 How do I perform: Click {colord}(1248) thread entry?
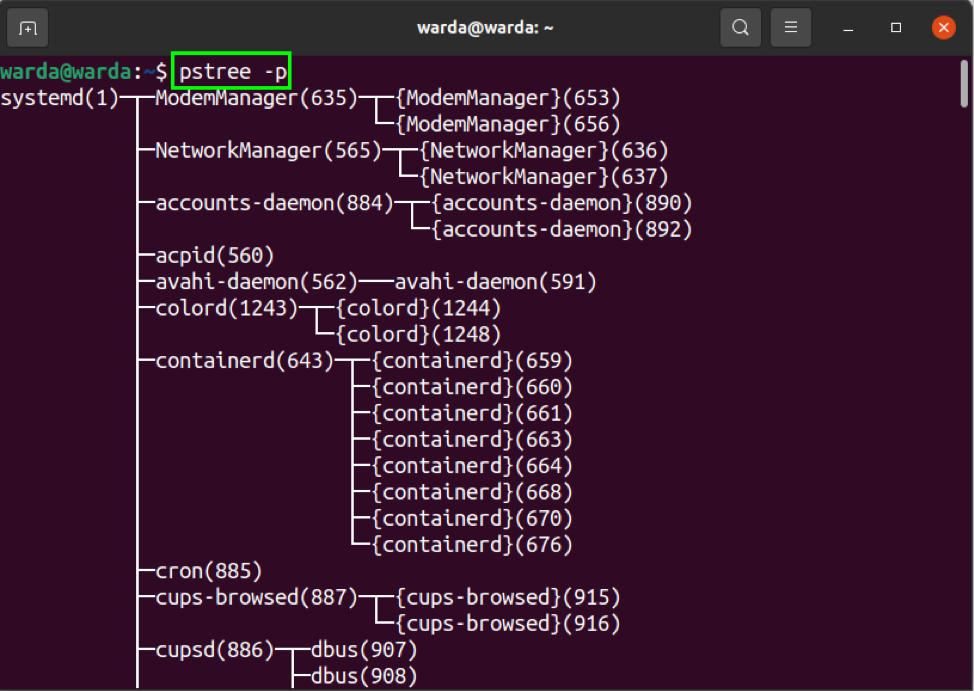tap(418, 335)
